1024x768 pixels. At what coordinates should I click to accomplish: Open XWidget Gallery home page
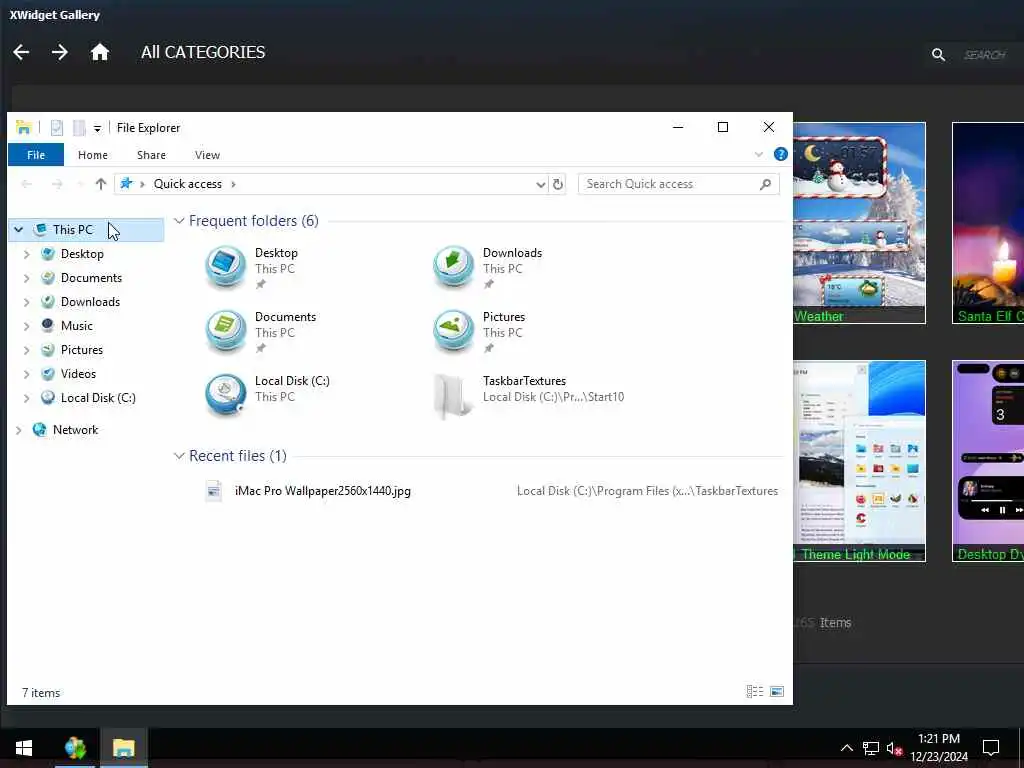click(99, 52)
